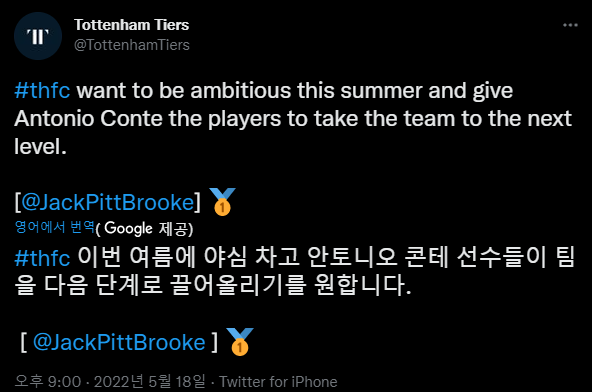
Task: Open #thfc hashtag in the English tweet
Action: tap(42, 91)
